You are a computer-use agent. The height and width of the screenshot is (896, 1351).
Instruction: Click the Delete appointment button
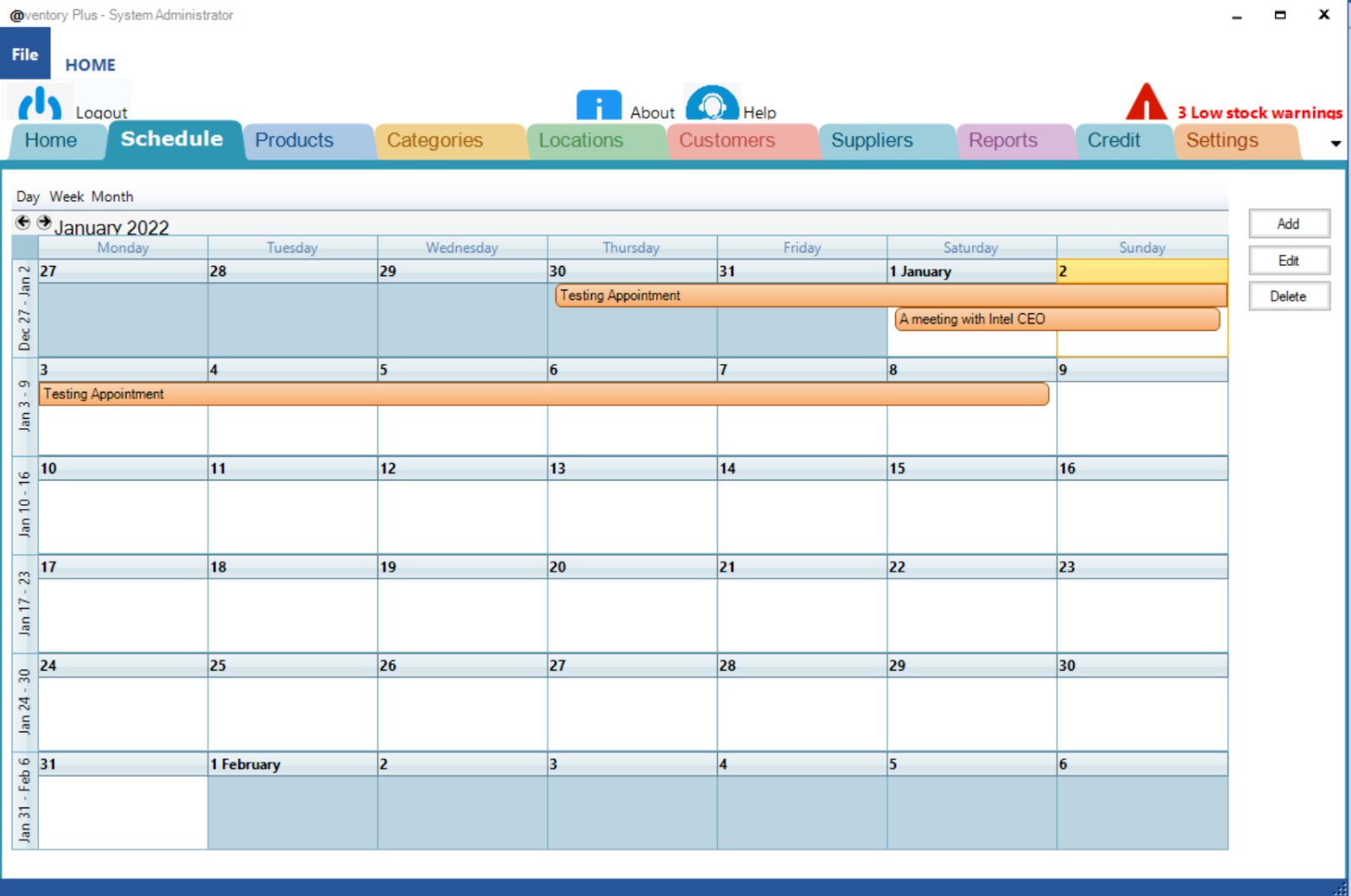1289,296
